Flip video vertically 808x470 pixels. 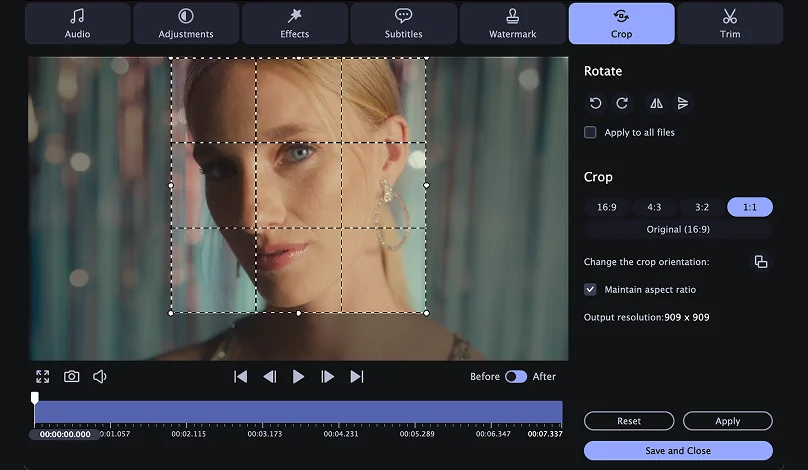[683, 103]
